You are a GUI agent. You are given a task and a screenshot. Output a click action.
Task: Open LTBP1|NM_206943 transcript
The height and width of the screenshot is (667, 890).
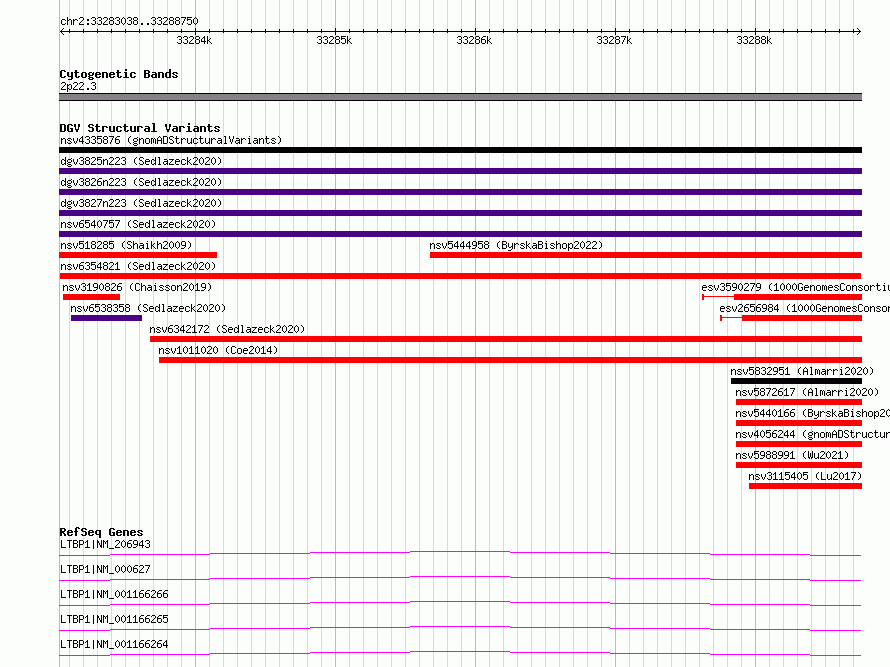coord(105,544)
